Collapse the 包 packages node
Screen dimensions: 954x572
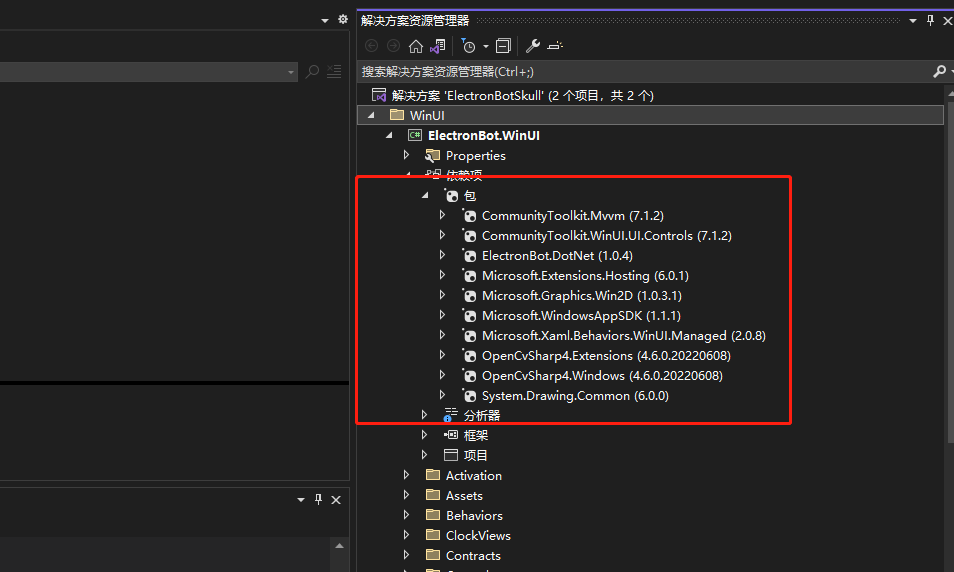425,195
